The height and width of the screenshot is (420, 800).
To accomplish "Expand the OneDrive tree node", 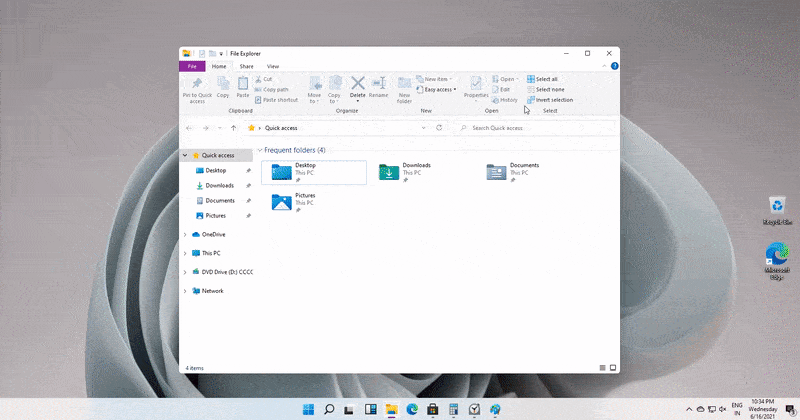I will 185,234.
